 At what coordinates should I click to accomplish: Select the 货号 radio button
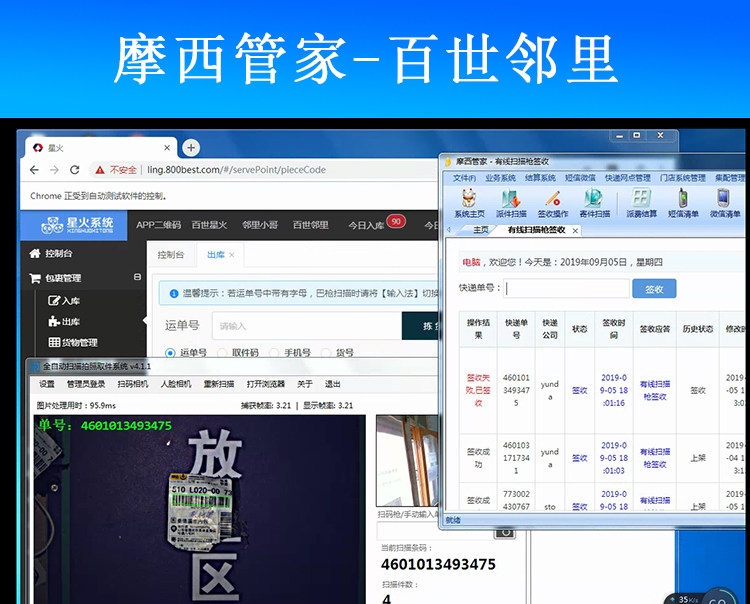pos(326,353)
